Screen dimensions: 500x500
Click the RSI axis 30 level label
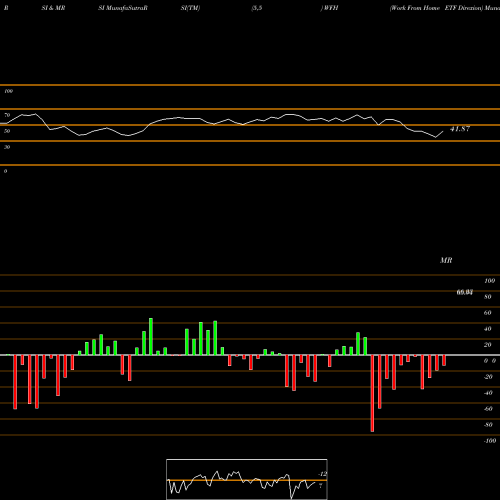7,147
